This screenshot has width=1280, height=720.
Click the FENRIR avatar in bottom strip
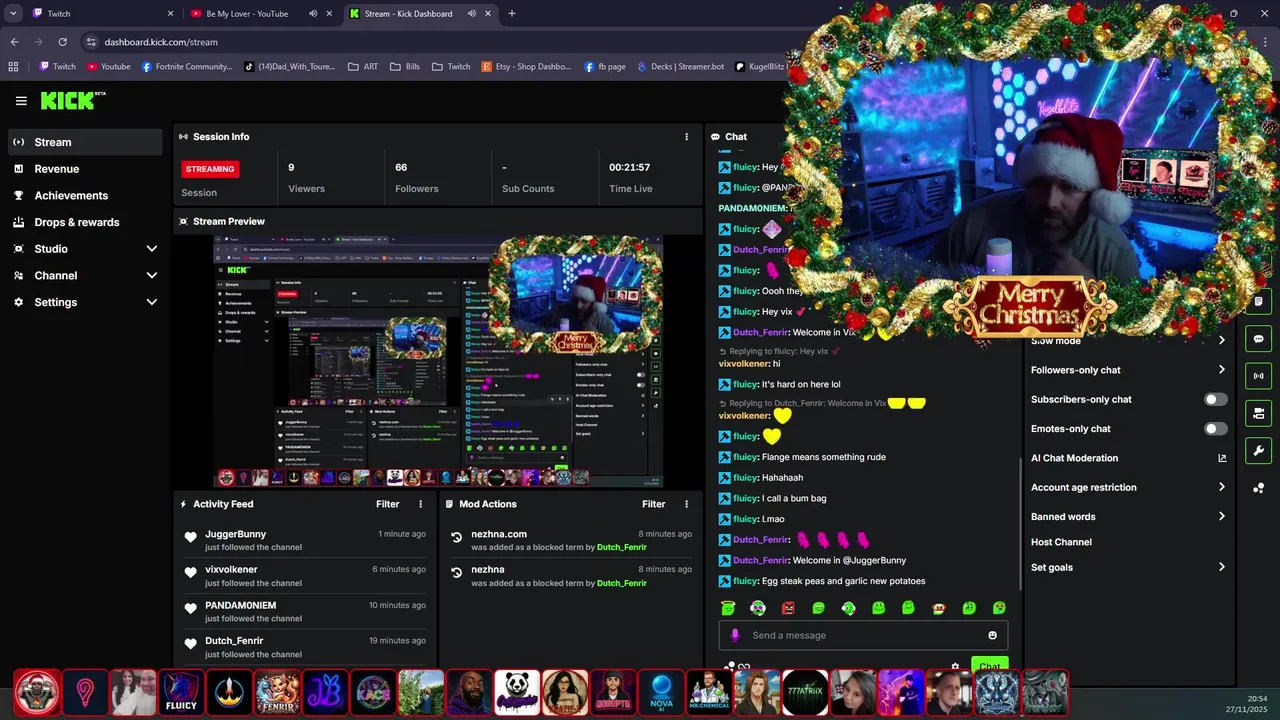click(x=277, y=692)
